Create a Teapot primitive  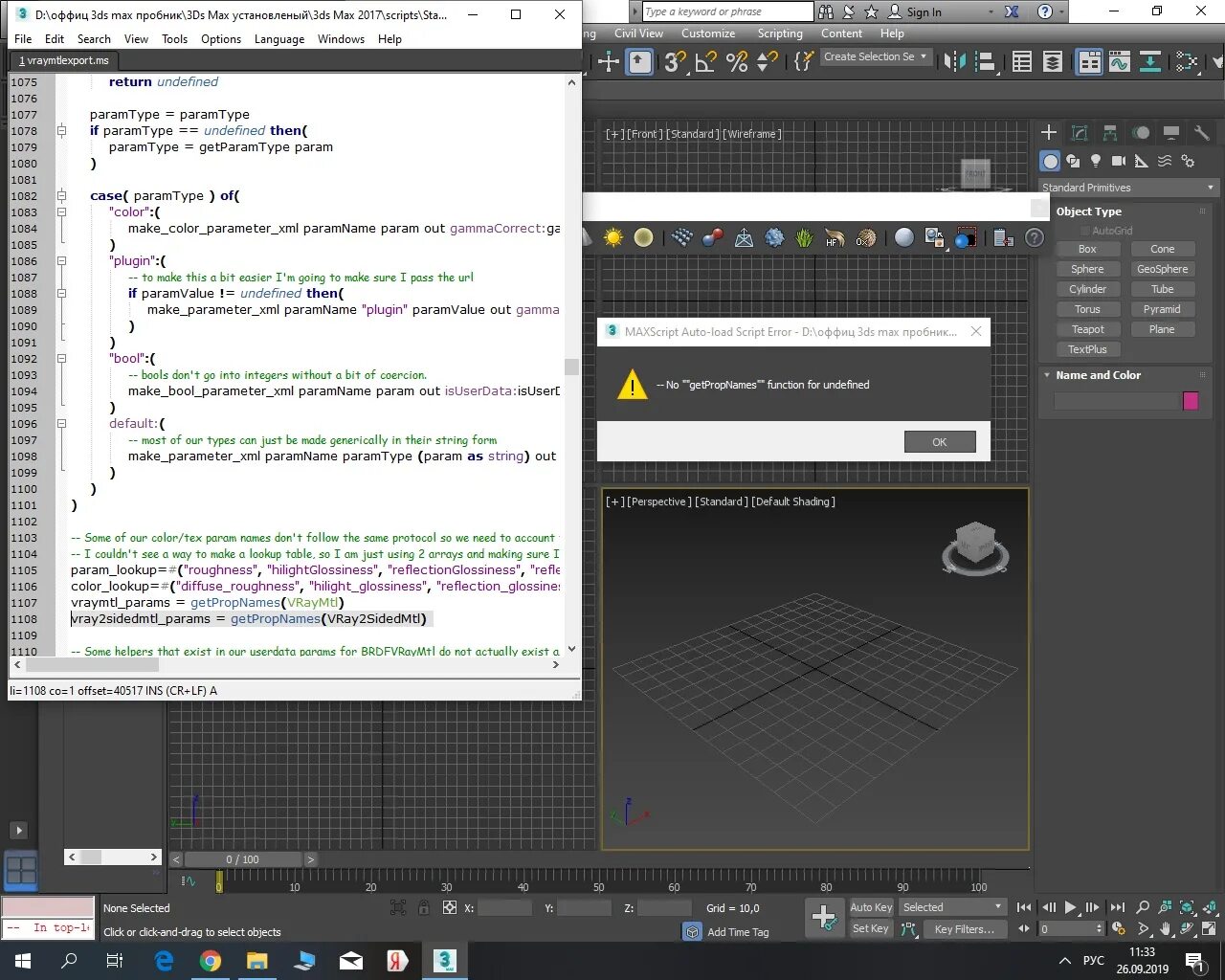tap(1087, 329)
